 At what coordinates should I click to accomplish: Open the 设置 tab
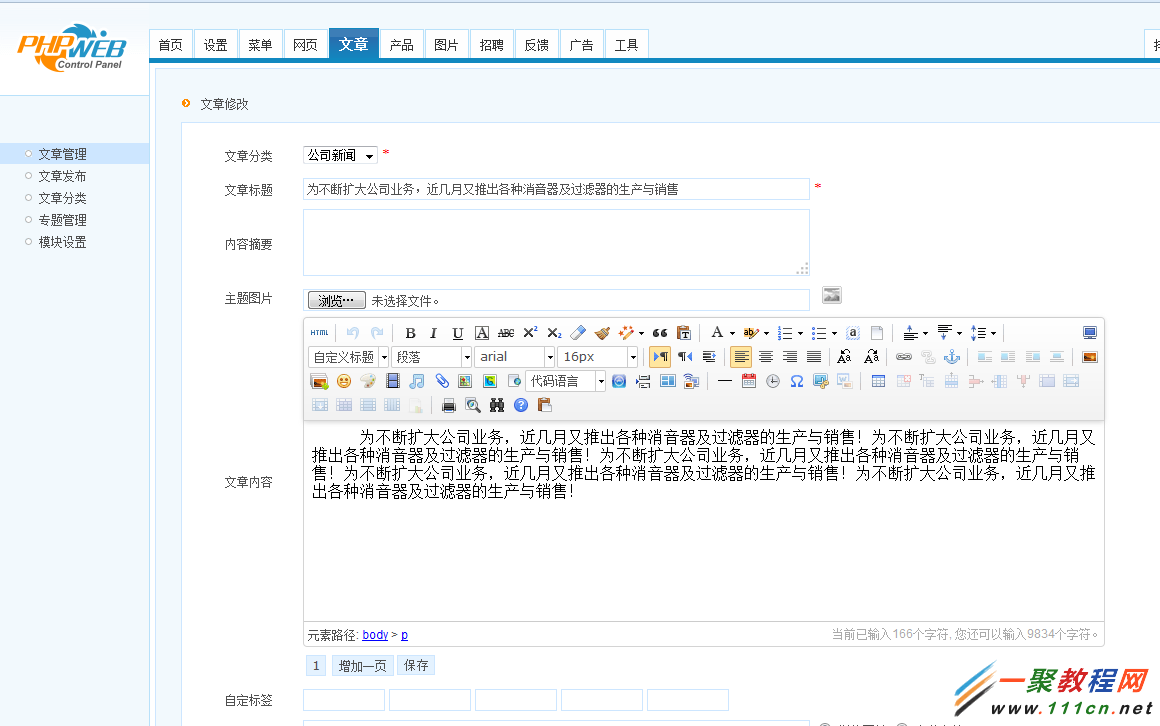point(215,45)
